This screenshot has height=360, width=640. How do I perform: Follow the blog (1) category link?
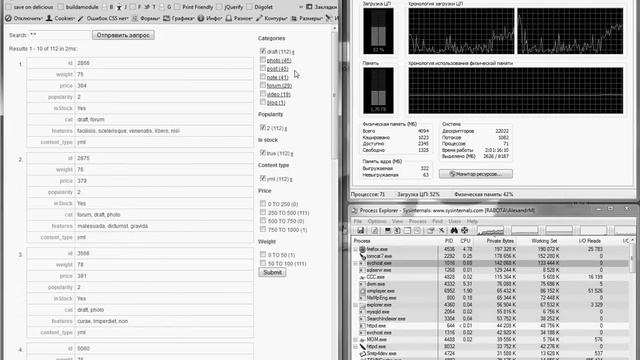pos(276,102)
